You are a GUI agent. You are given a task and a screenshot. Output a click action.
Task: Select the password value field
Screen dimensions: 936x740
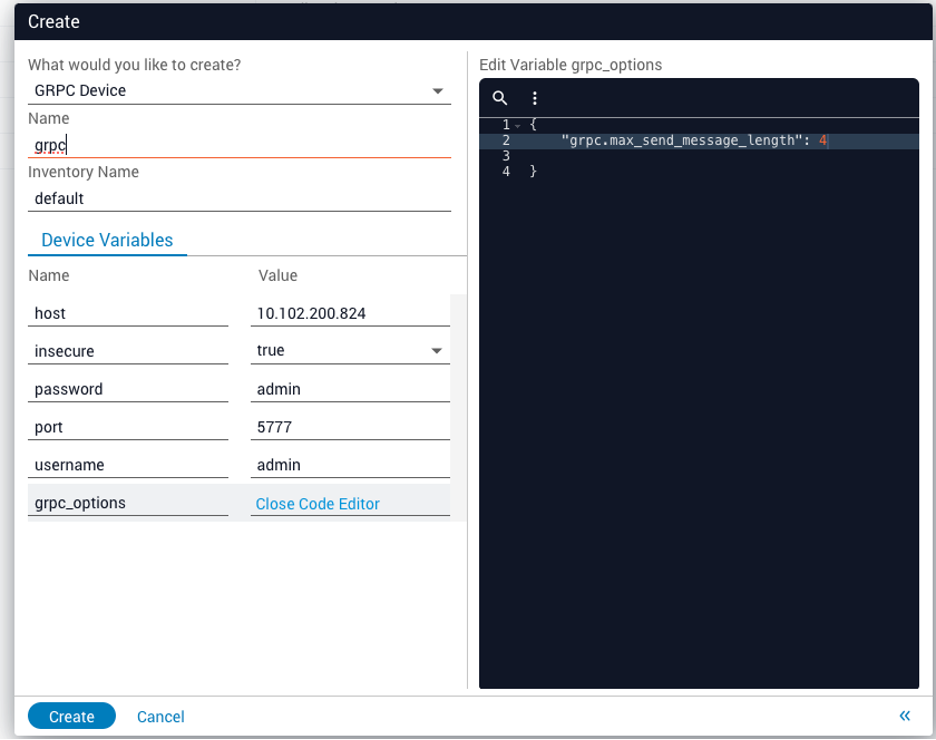click(x=348, y=389)
